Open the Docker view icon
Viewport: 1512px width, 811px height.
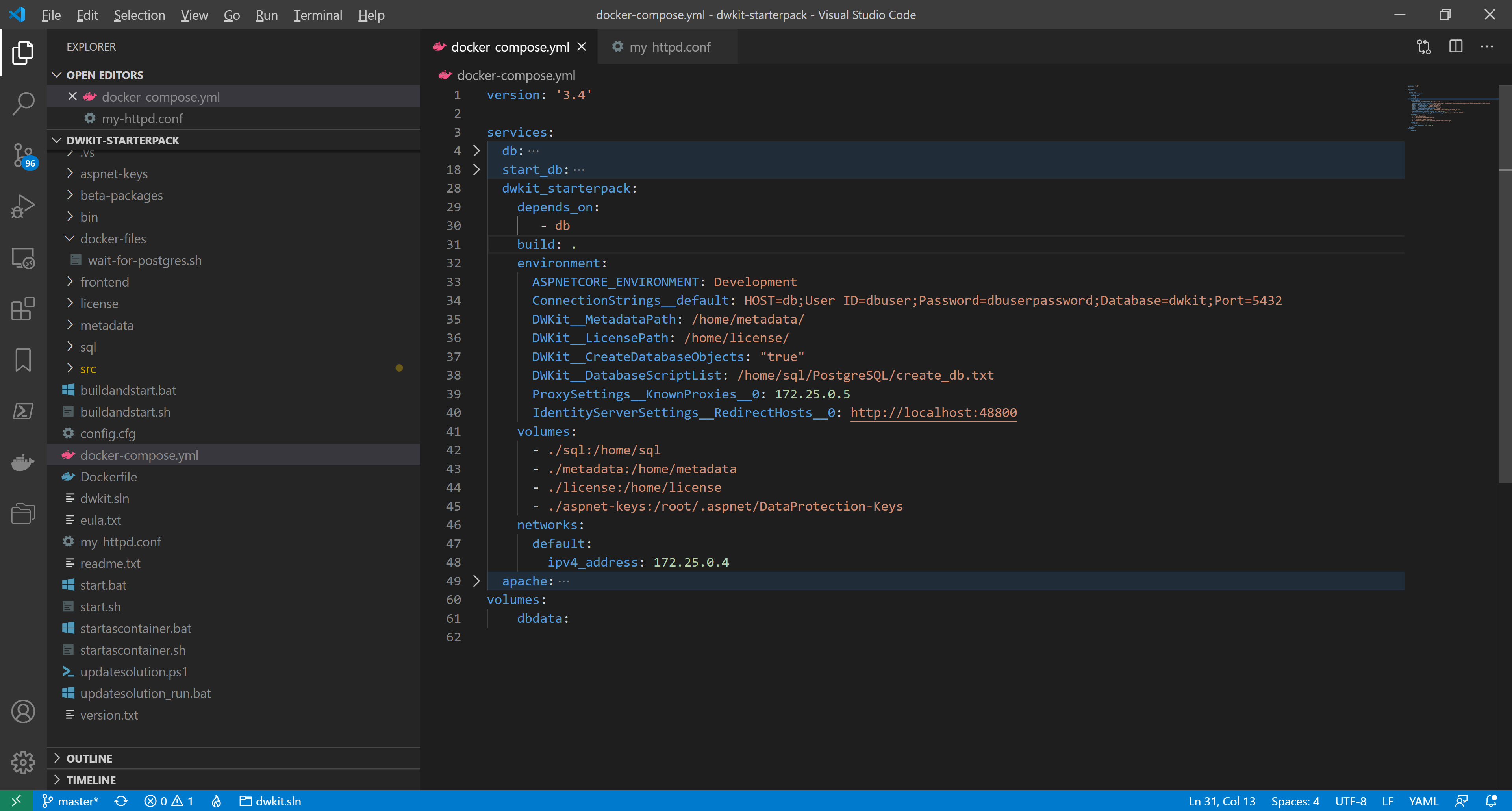click(23, 463)
